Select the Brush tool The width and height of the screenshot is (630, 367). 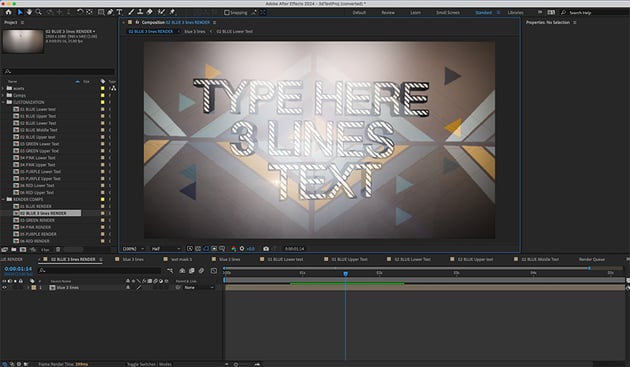pyautogui.click(x=131, y=12)
